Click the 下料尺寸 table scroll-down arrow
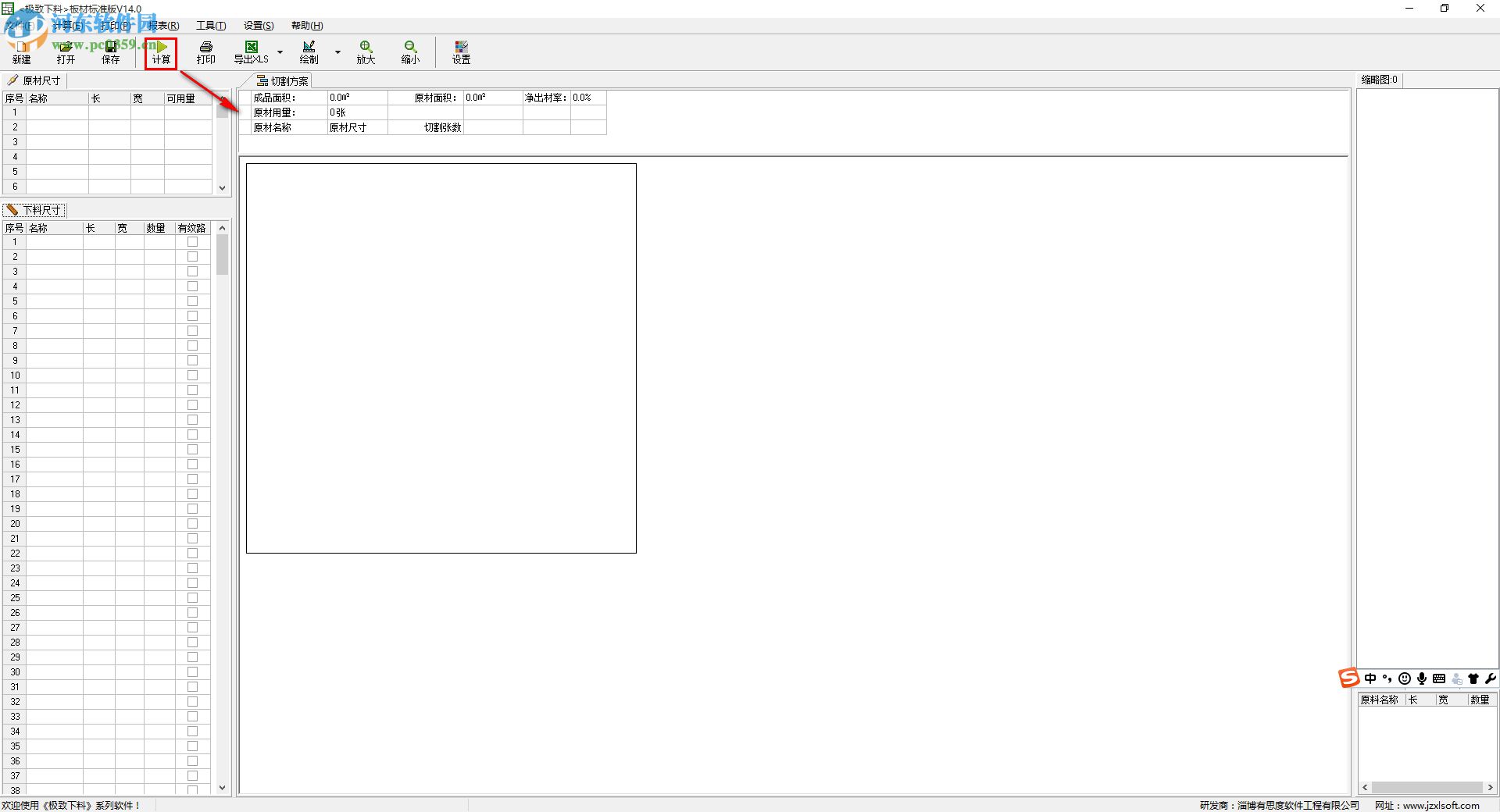Viewport: 1500px width, 812px height. 223,788
